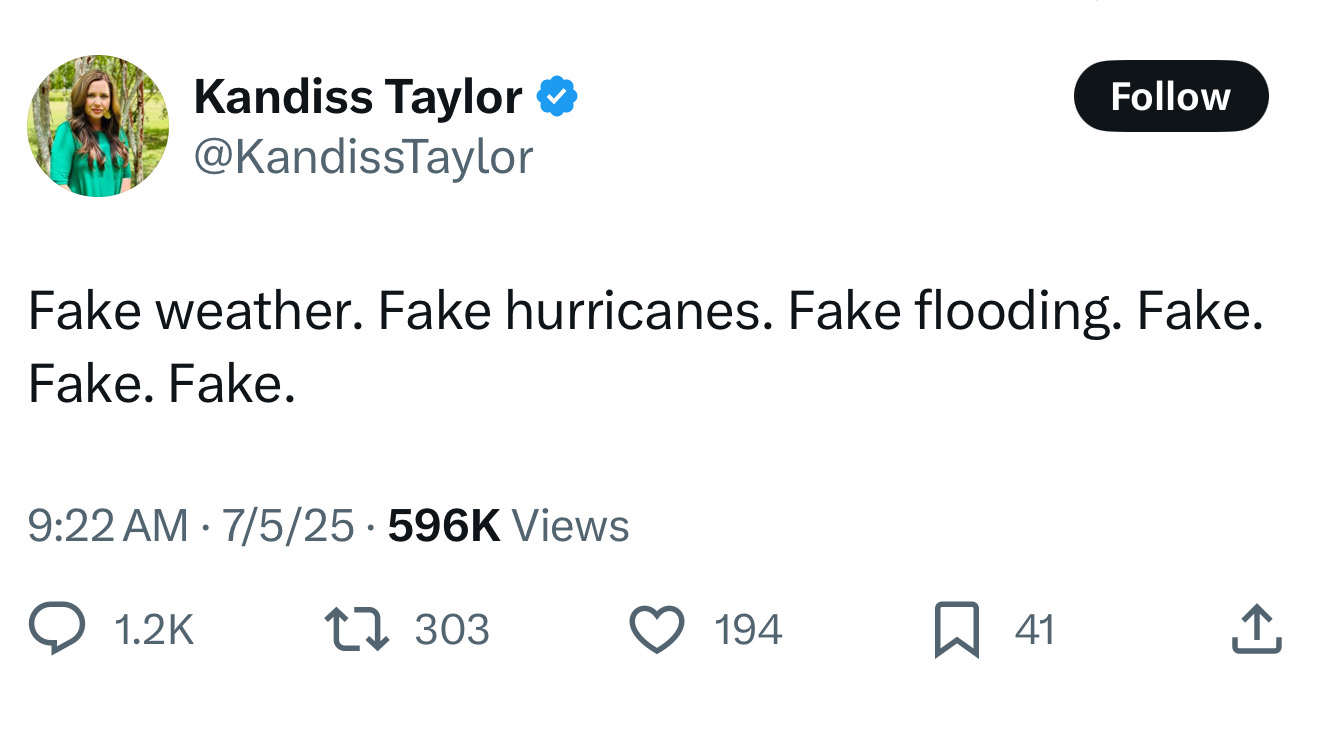Click the reply speech bubble icon
This screenshot has height=734, width=1320.
pyautogui.click(x=57, y=630)
